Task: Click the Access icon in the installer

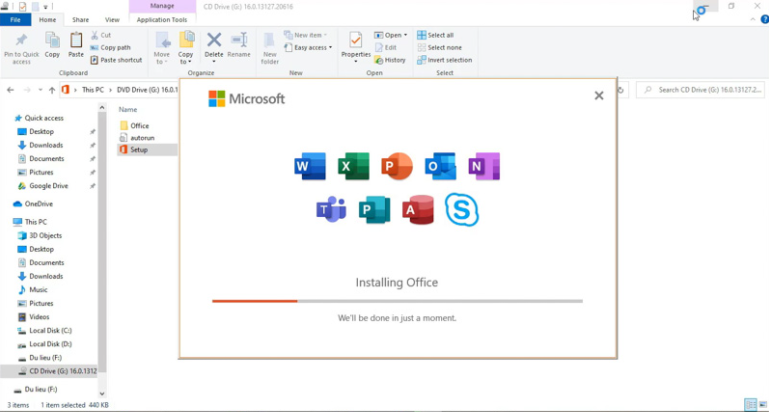Action: pyautogui.click(x=418, y=210)
